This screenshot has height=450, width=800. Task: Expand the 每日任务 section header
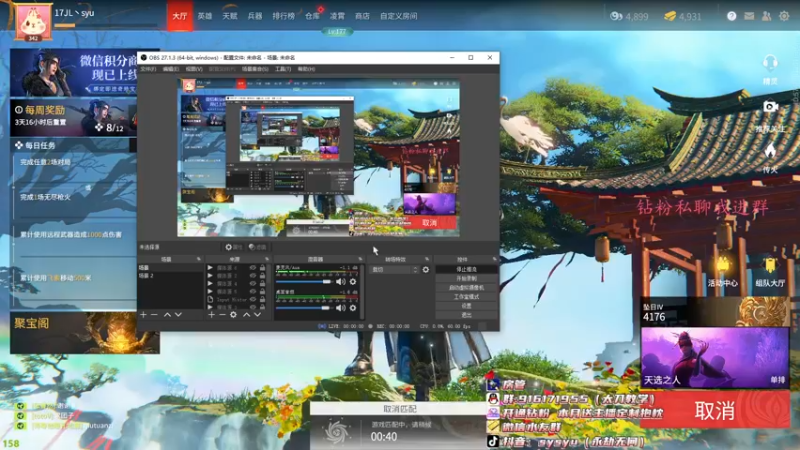[x=71, y=145]
